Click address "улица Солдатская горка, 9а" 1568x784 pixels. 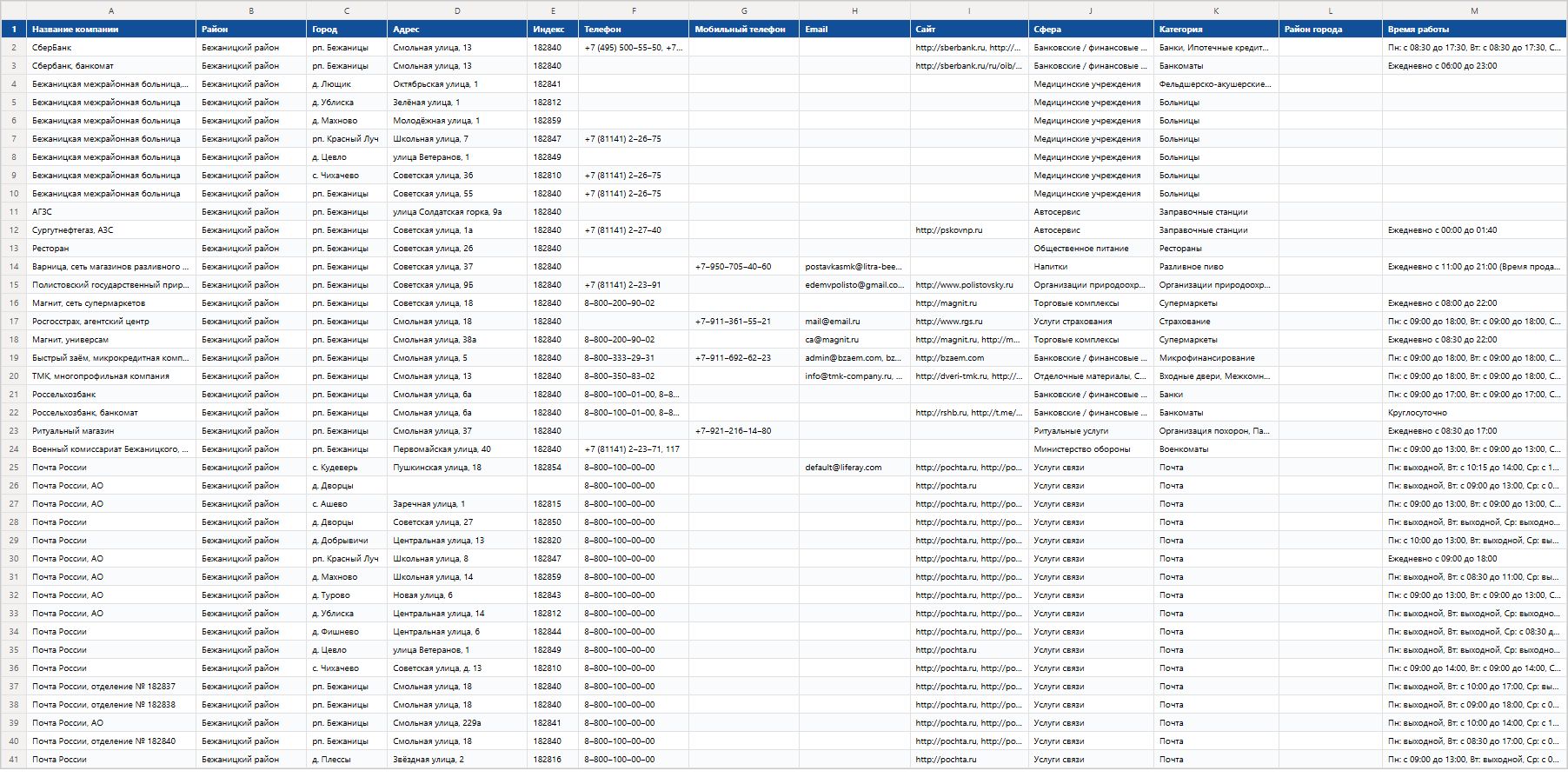click(x=457, y=212)
